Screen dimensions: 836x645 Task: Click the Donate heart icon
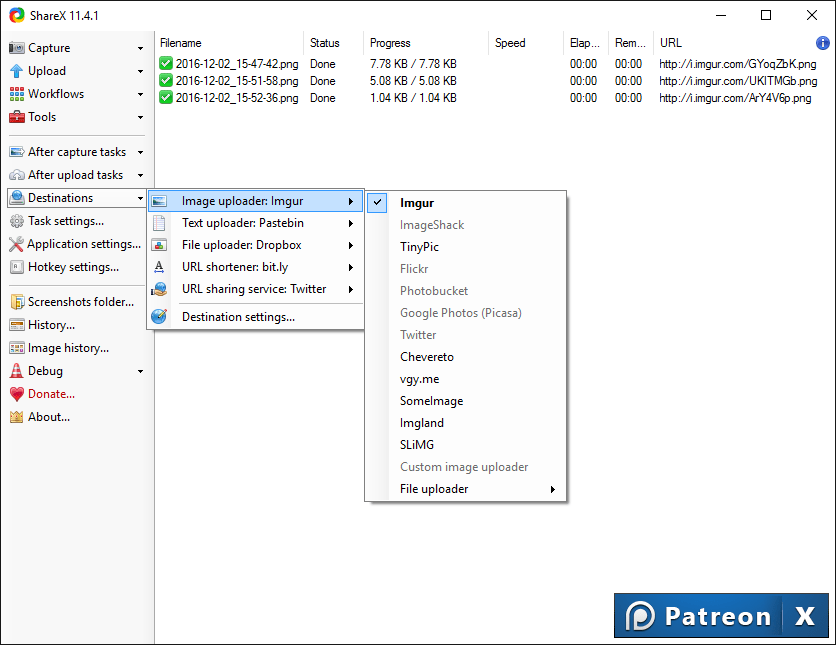[x=17, y=393]
